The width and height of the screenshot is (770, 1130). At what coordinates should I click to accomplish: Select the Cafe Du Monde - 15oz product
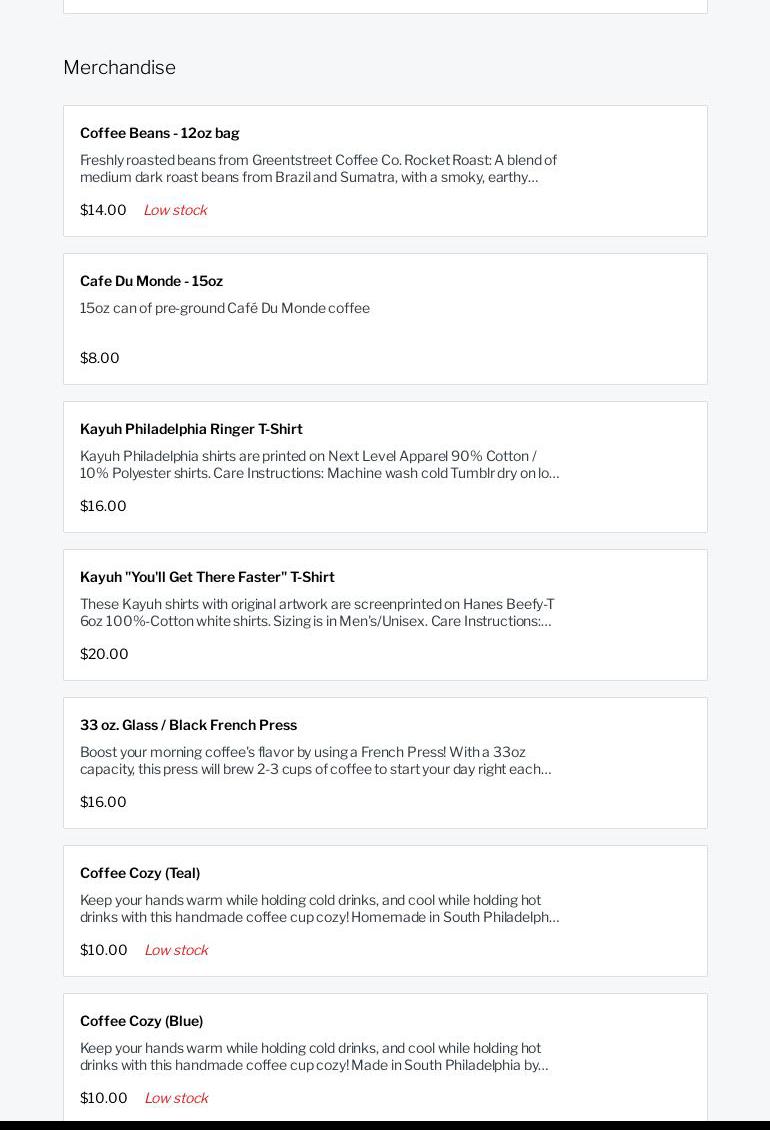pyautogui.click(x=151, y=281)
